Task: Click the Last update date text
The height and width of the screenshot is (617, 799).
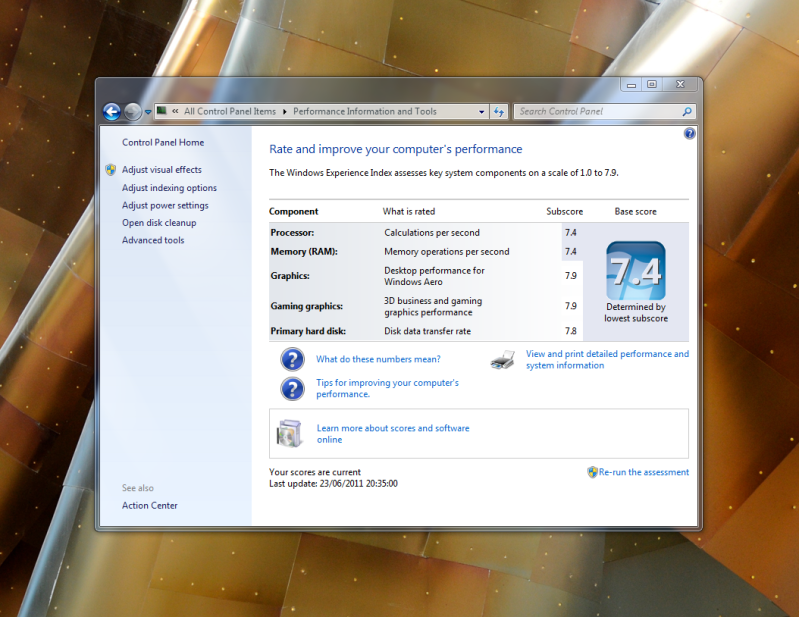Action: click(x=333, y=484)
